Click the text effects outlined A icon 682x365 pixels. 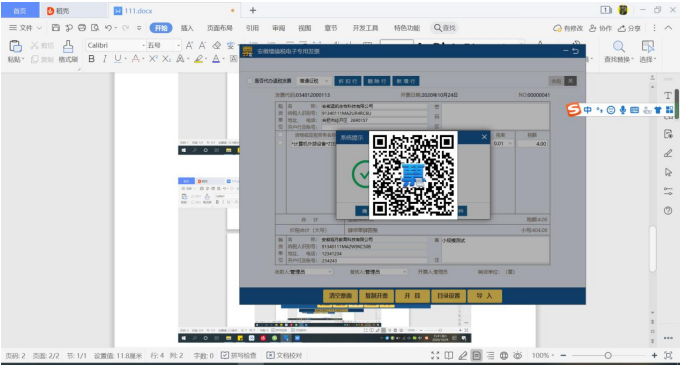180,59
